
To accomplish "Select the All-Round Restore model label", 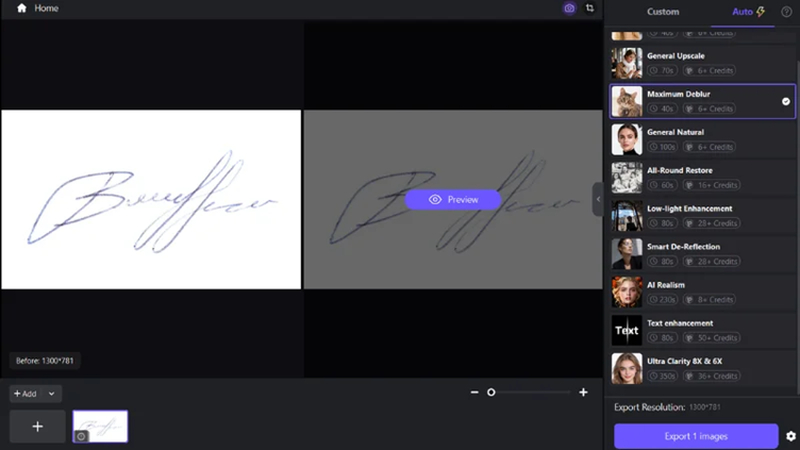I will click(680, 170).
